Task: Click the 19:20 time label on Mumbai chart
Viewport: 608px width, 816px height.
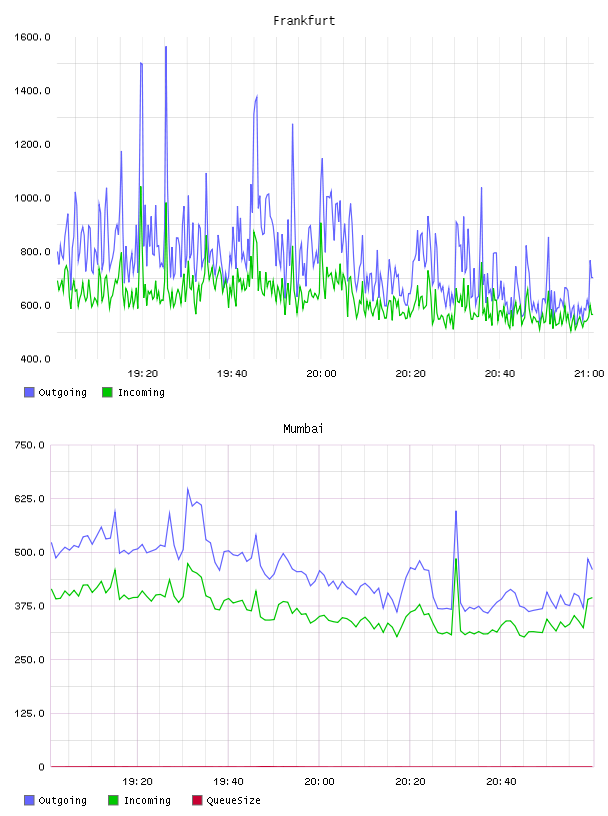Action: [137, 781]
